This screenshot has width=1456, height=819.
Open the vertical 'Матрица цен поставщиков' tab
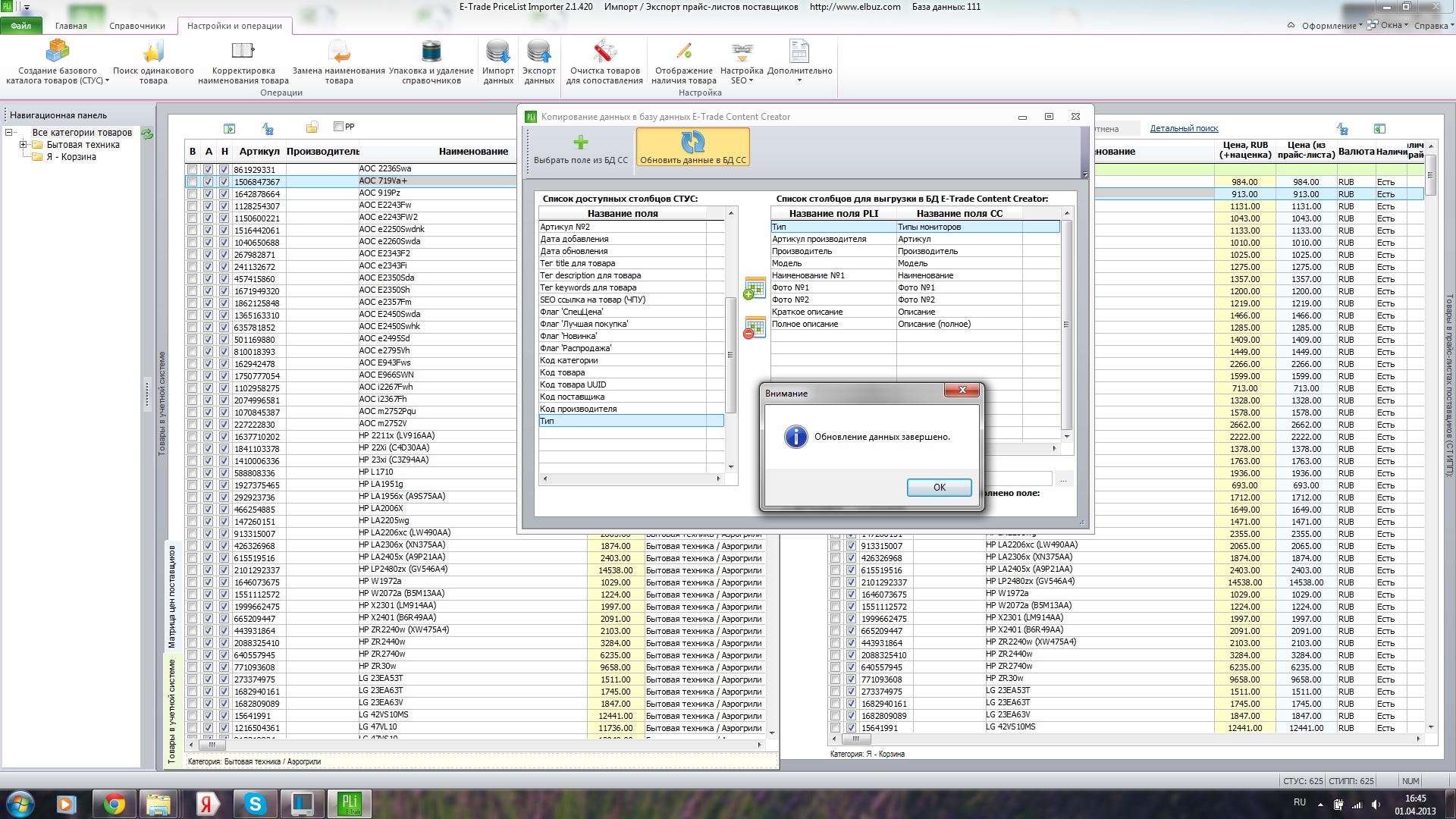point(172,596)
